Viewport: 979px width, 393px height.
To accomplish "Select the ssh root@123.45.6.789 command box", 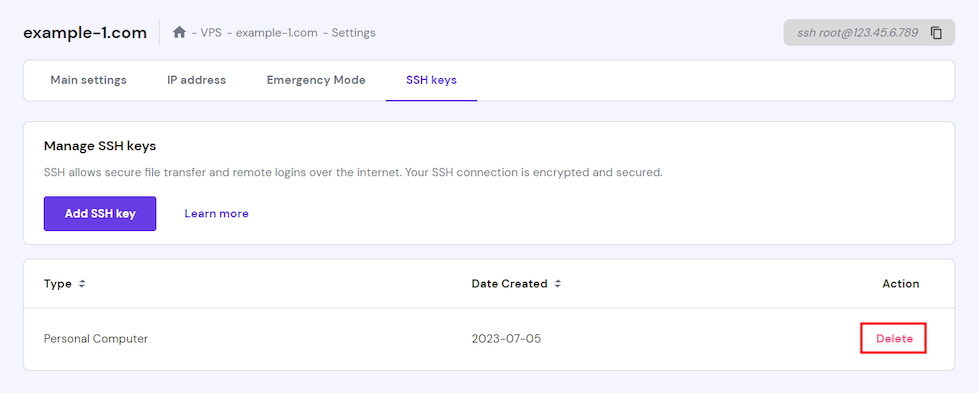I will pyautogui.click(x=869, y=32).
